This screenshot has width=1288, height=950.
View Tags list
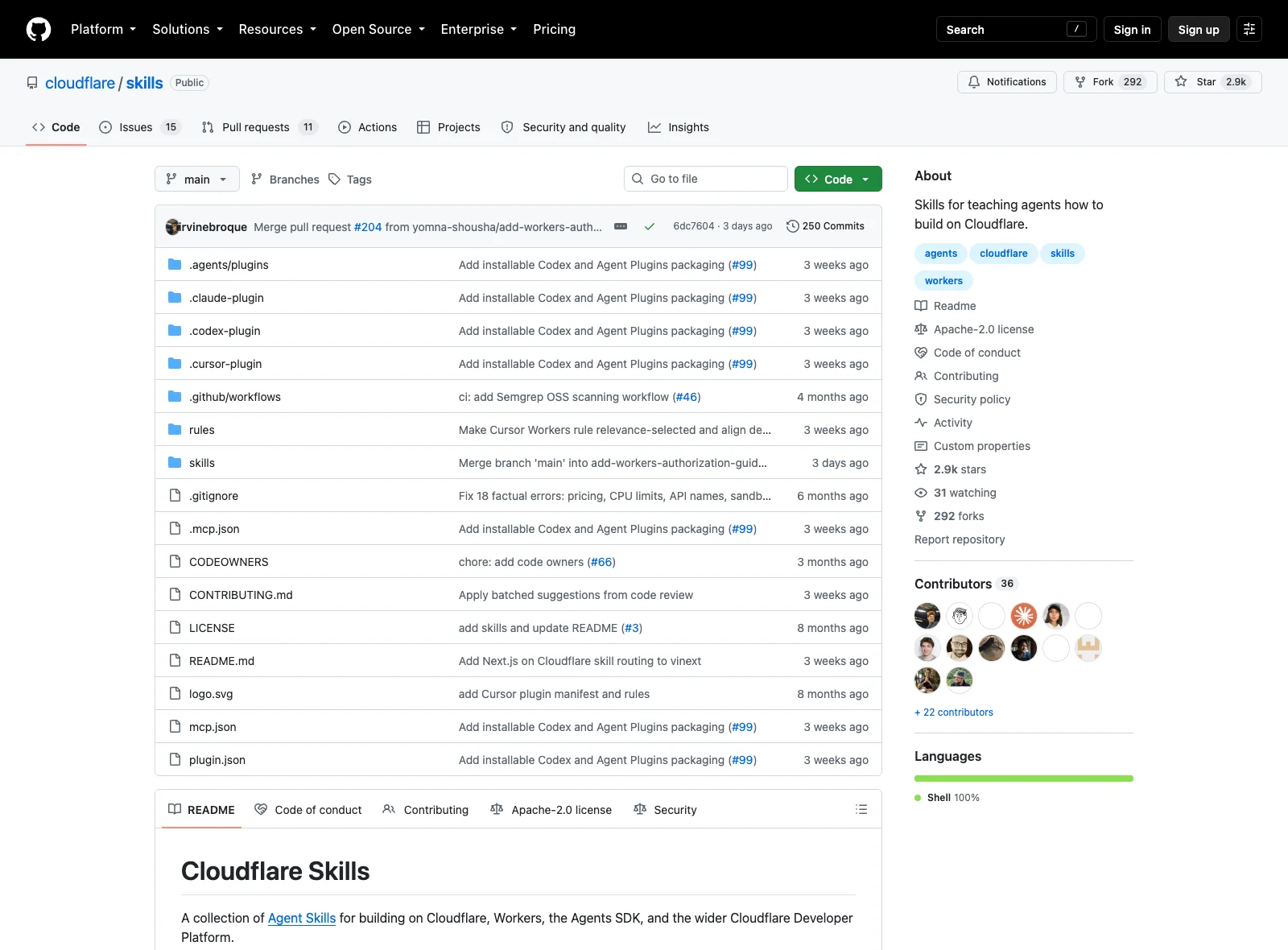tap(350, 179)
